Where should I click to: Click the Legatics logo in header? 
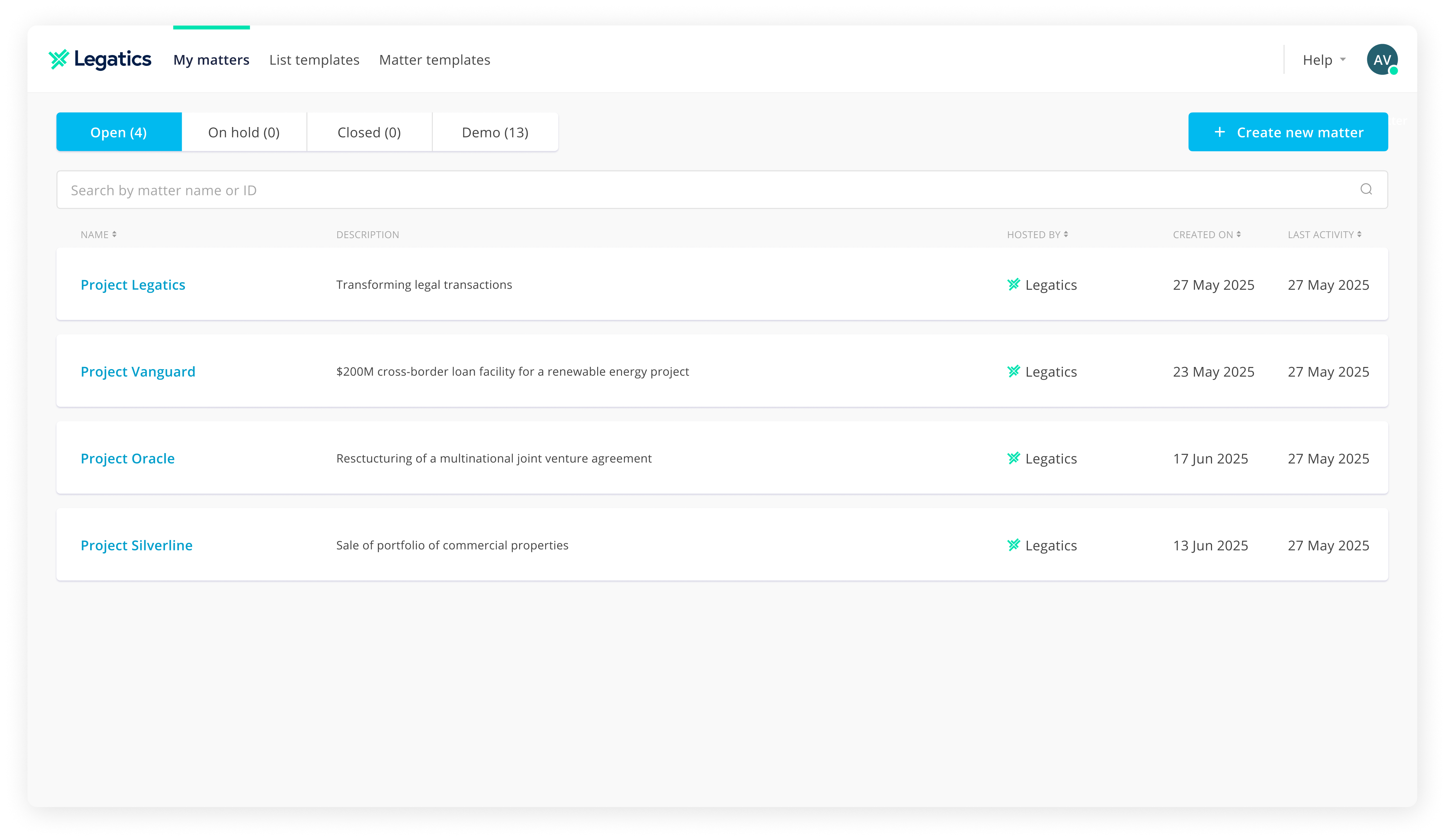click(x=100, y=59)
